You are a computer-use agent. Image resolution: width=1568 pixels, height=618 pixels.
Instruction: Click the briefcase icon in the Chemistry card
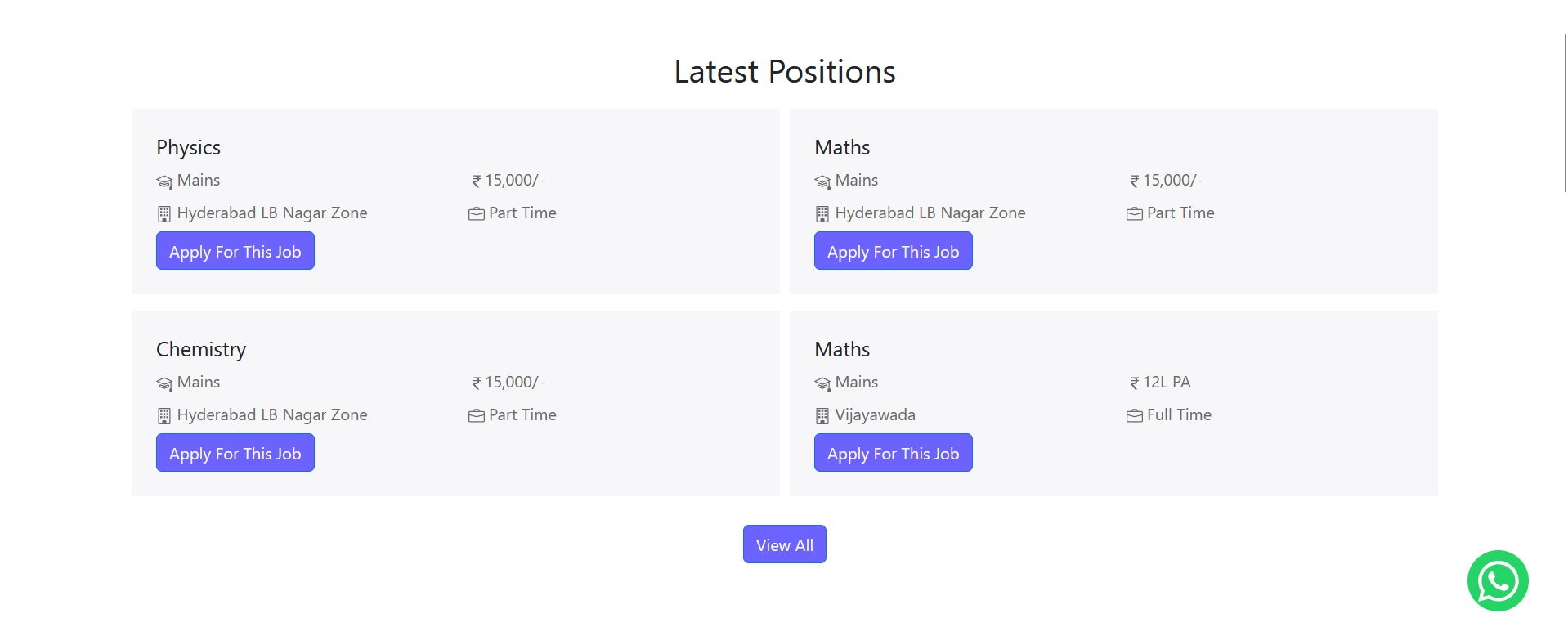pos(476,416)
